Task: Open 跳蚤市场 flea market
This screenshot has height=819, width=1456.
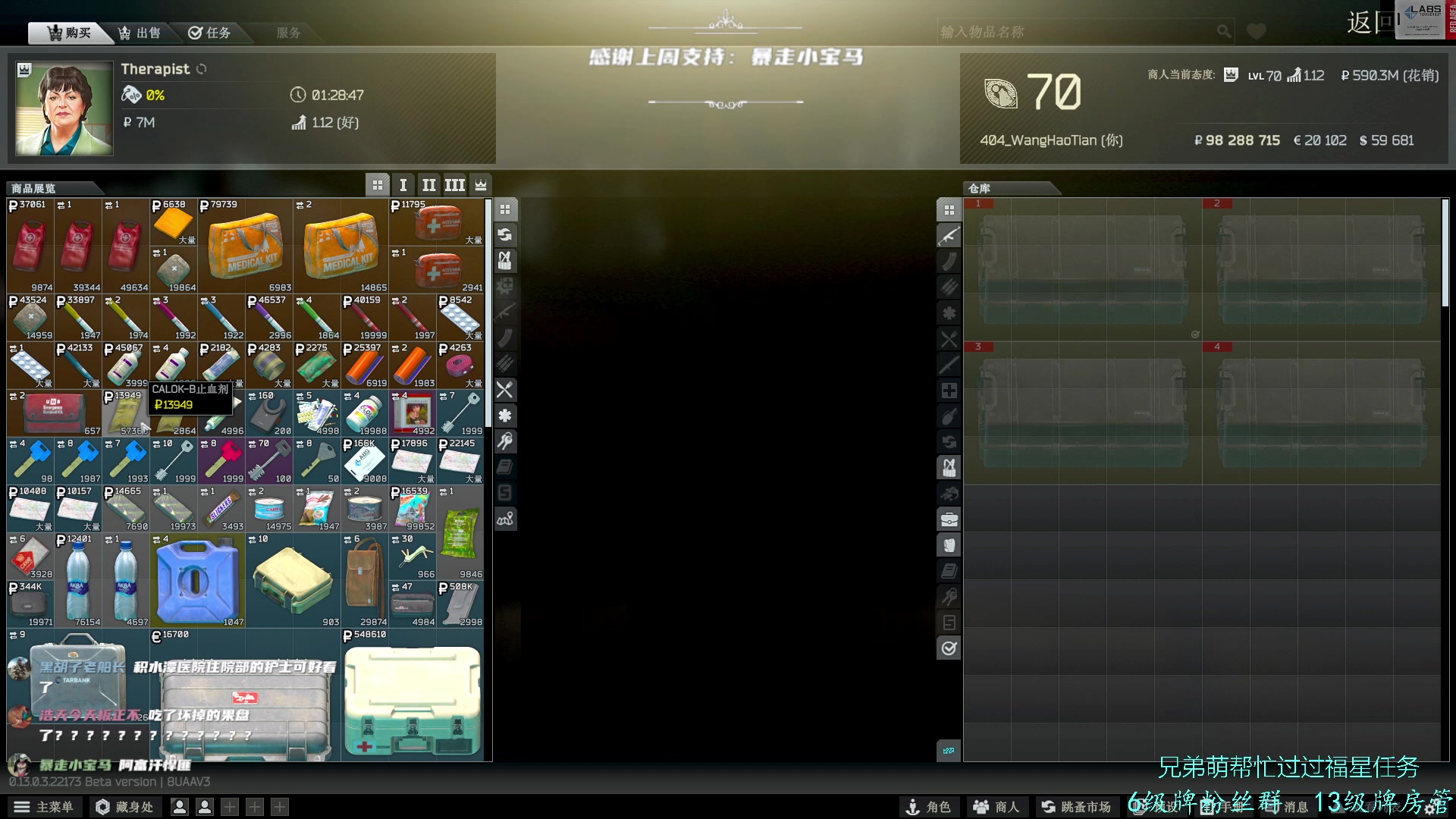Action: click(x=1076, y=807)
